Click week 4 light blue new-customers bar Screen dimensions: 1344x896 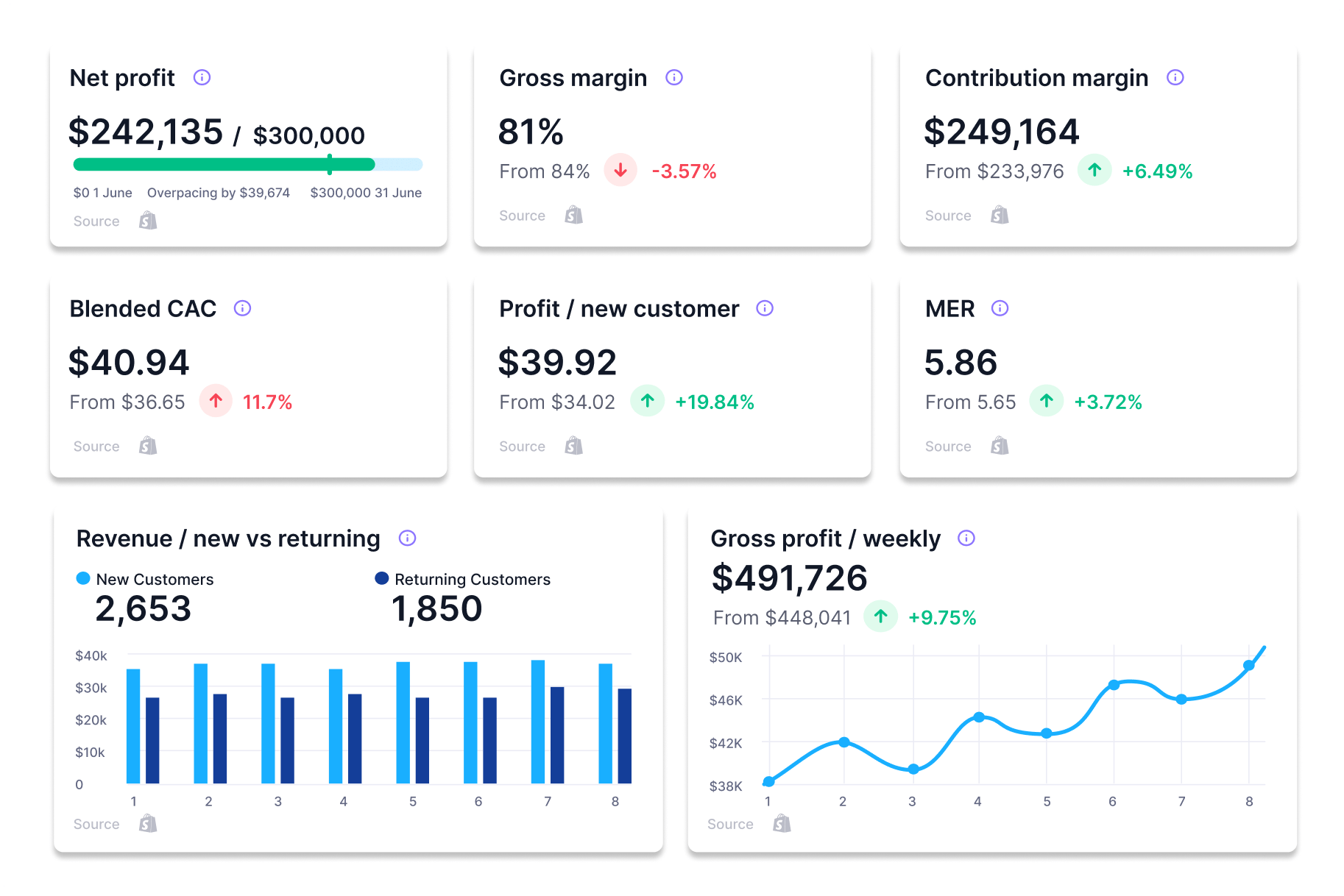[x=336, y=726]
